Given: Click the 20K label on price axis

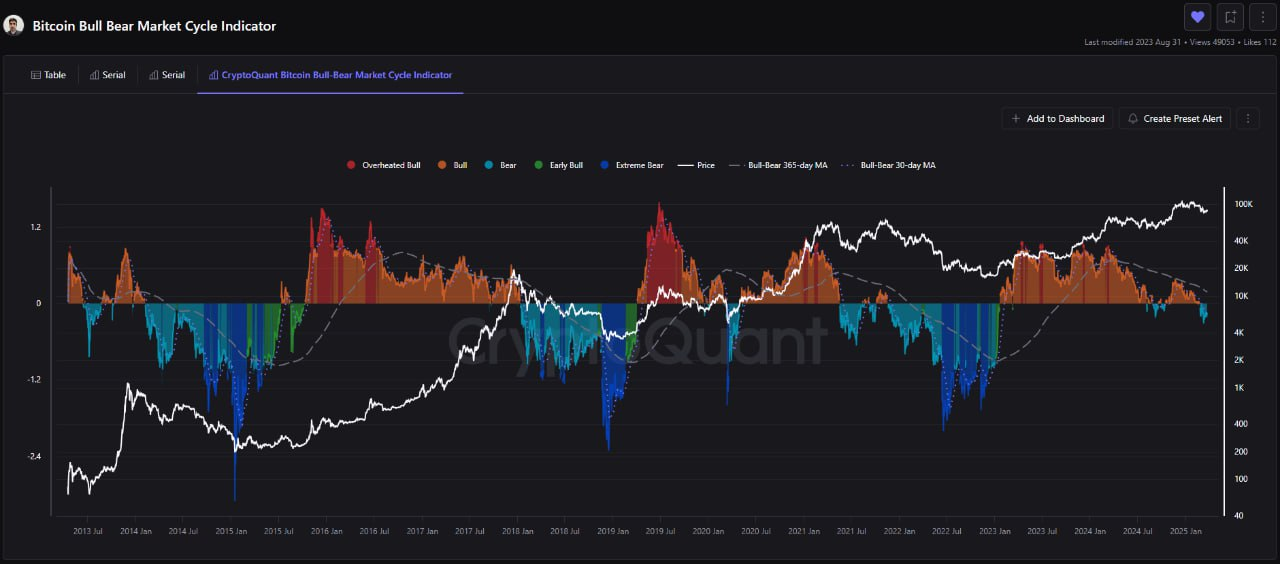Looking at the screenshot, I should click(x=1241, y=268).
